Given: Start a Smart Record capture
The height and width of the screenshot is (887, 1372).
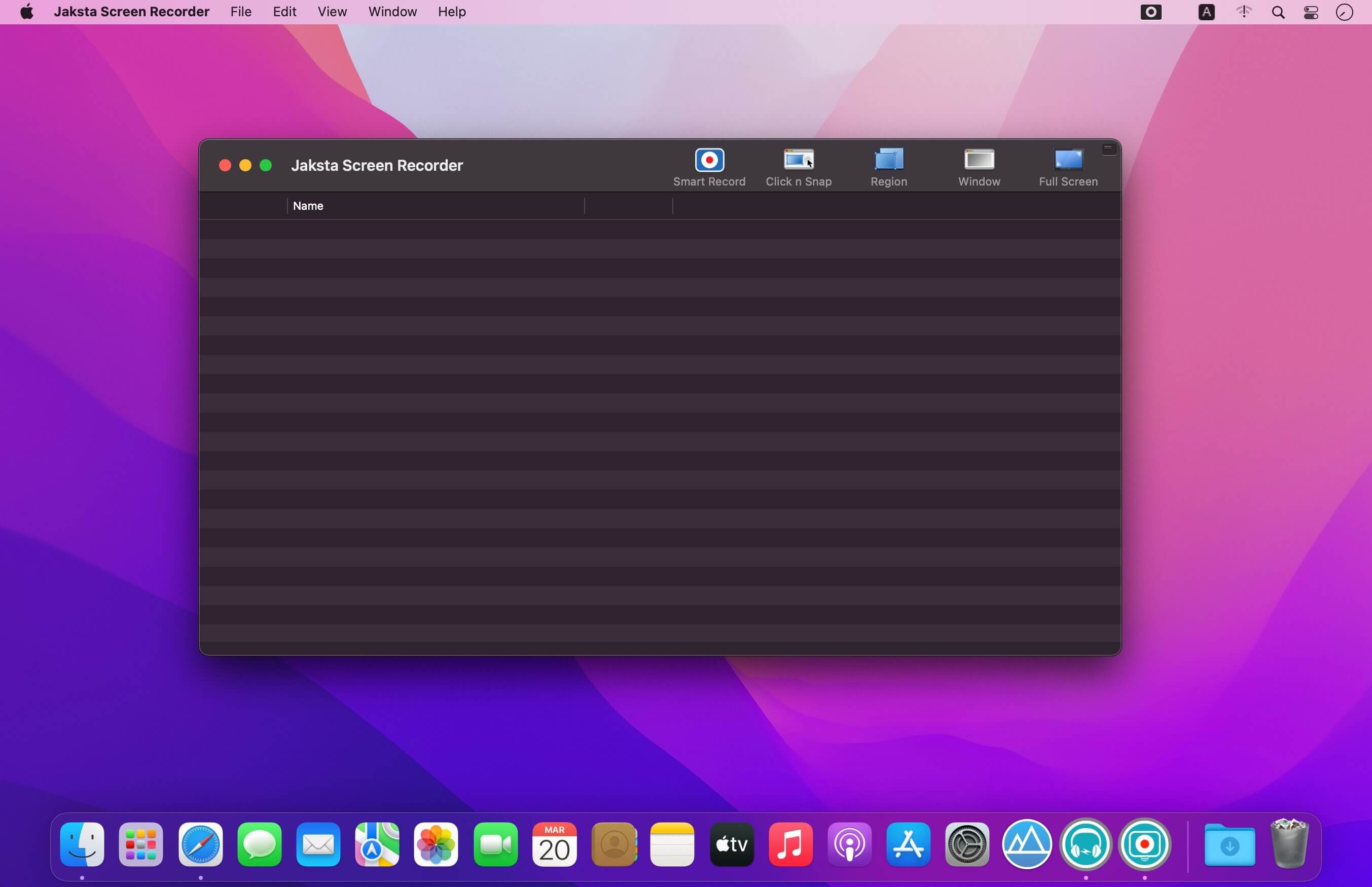Looking at the screenshot, I should [x=709, y=167].
